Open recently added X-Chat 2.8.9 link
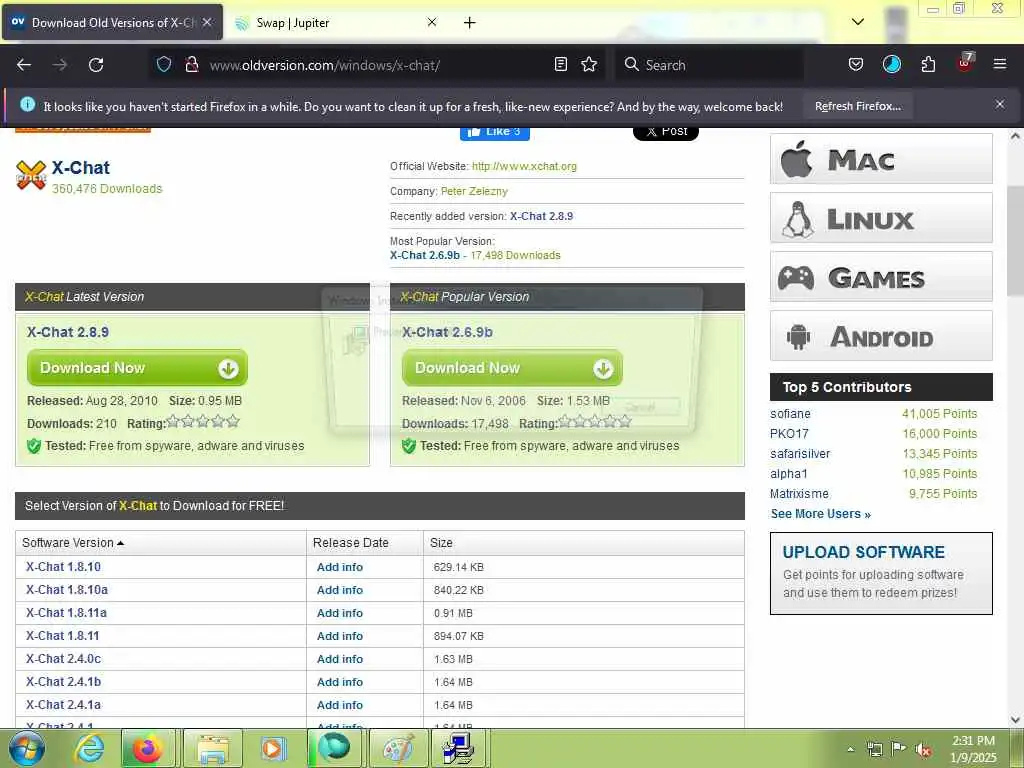Viewport: 1024px width, 768px height. (x=541, y=216)
